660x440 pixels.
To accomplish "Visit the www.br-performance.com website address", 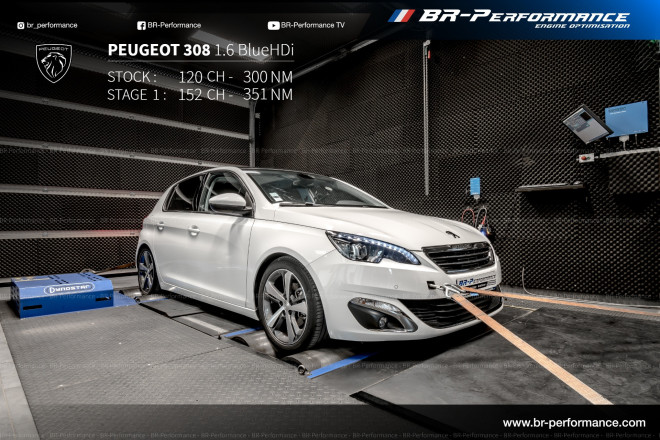I will [573, 423].
